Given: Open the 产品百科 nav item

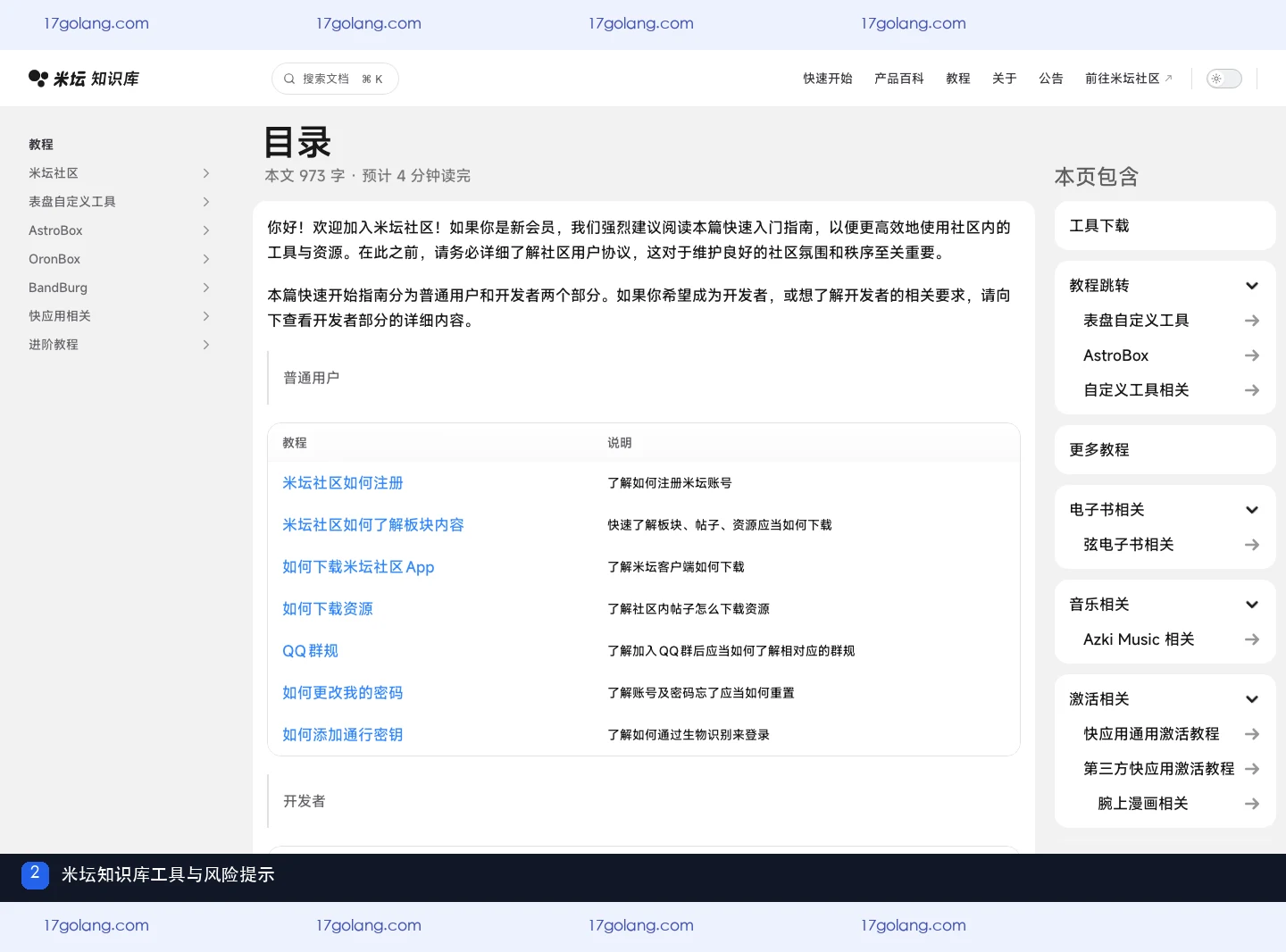Looking at the screenshot, I should point(899,79).
